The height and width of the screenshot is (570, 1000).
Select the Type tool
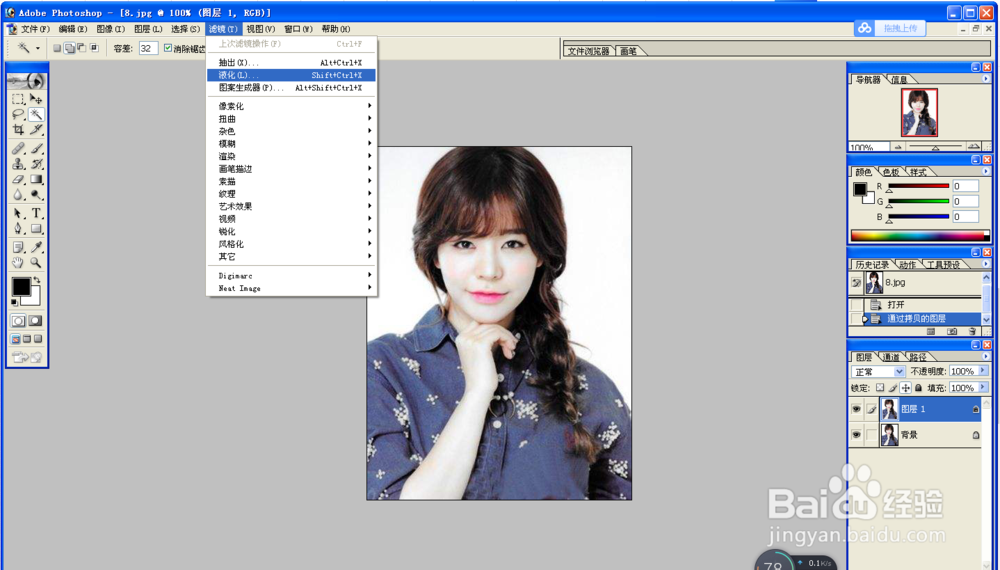pos(36,213)
